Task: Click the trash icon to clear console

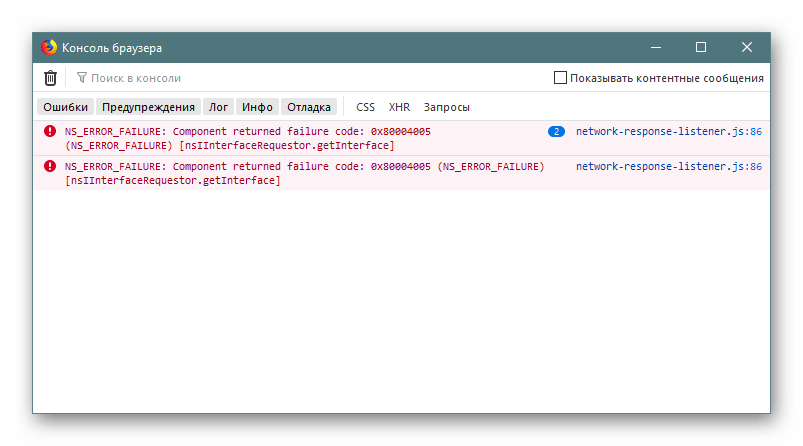Action: (x=50, y=78)
